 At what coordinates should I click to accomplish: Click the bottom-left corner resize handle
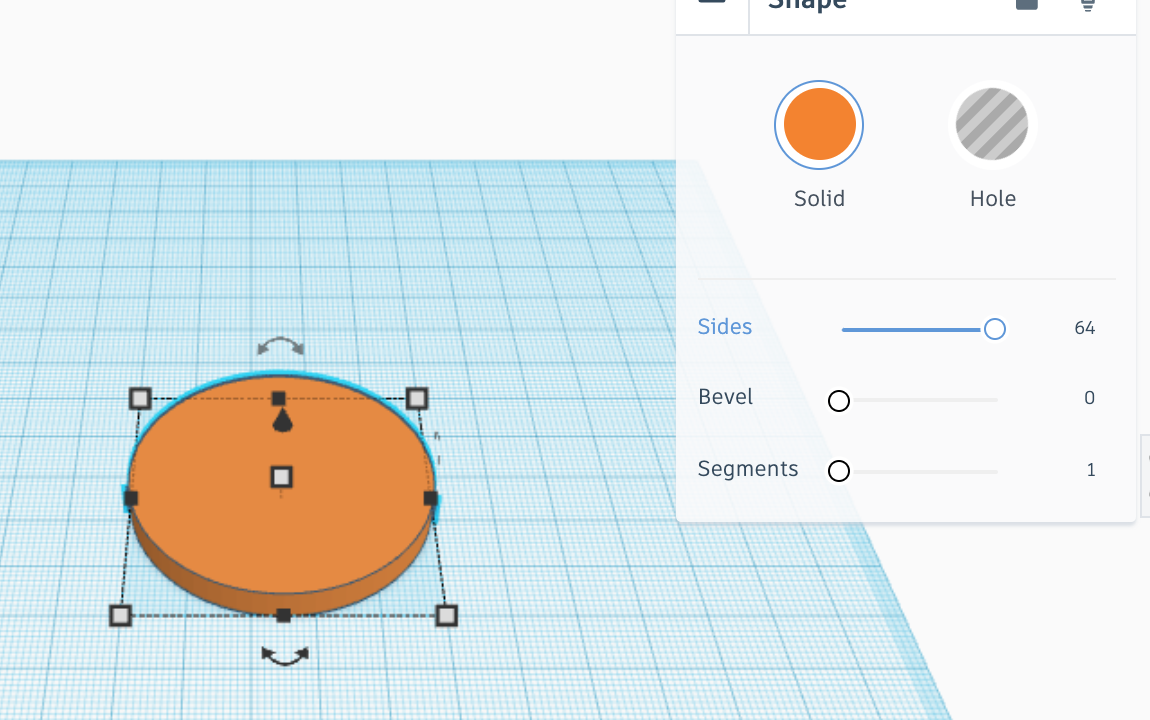[x=120, y=615]
